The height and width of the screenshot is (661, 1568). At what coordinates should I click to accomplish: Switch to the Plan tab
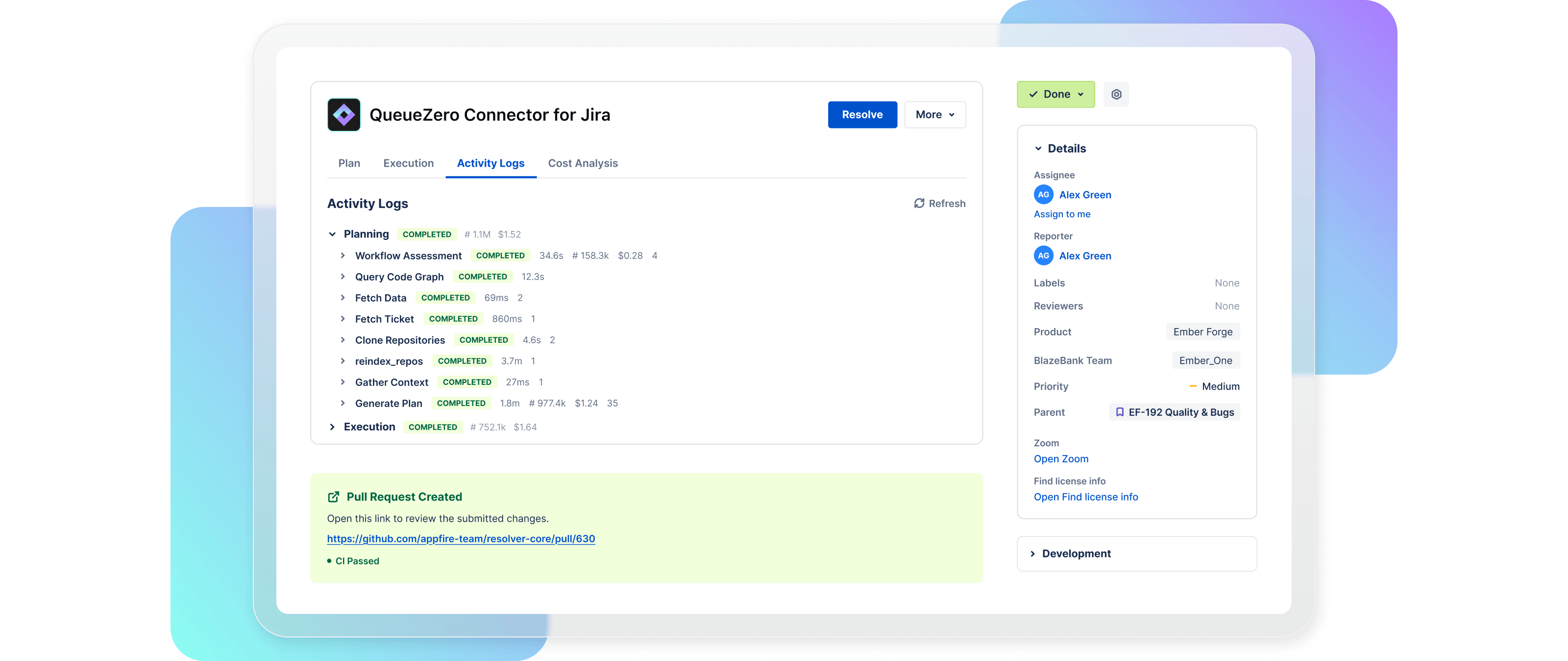(x=349, y=163)
